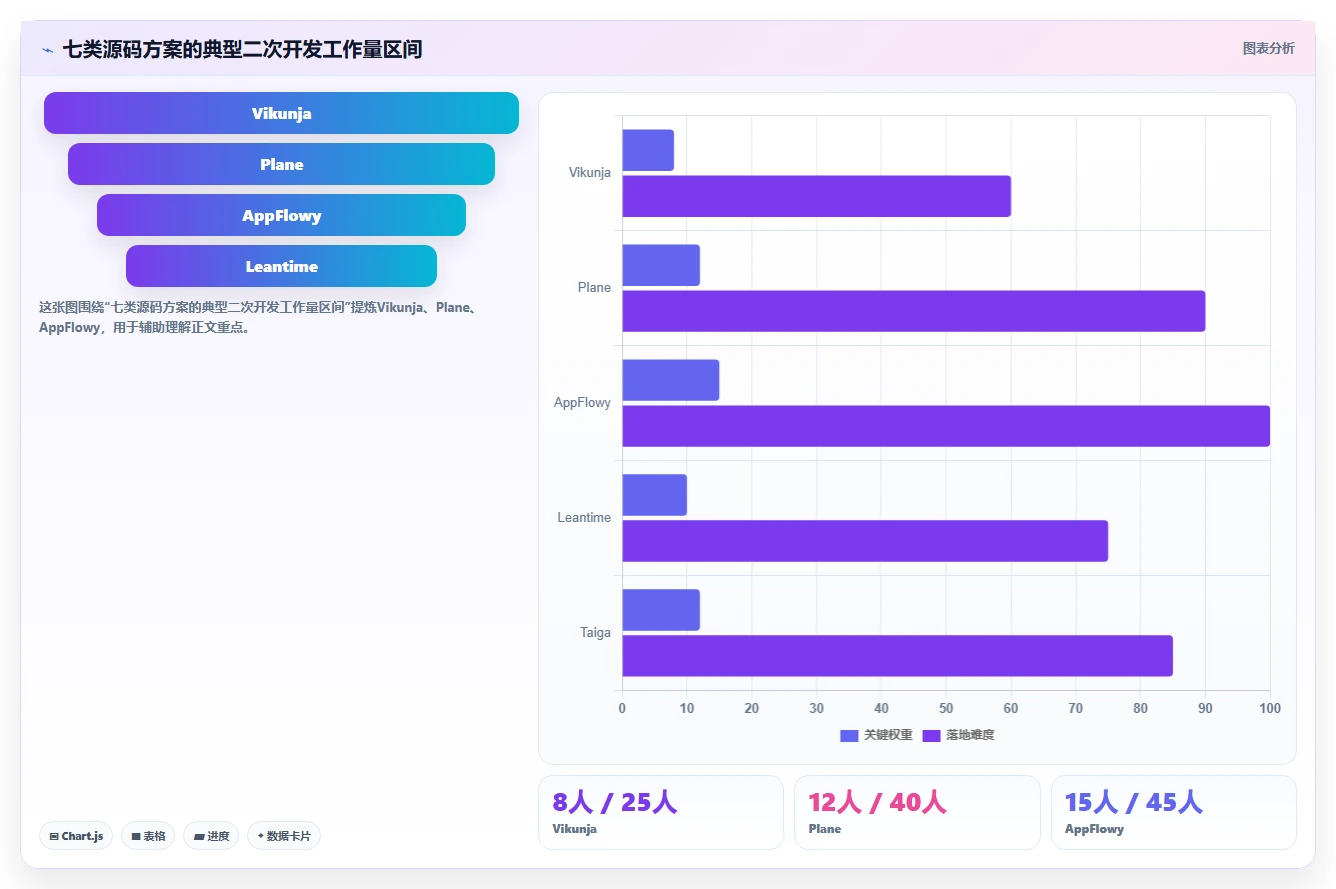Click the 图表分析 label in header

(1268, 48)
